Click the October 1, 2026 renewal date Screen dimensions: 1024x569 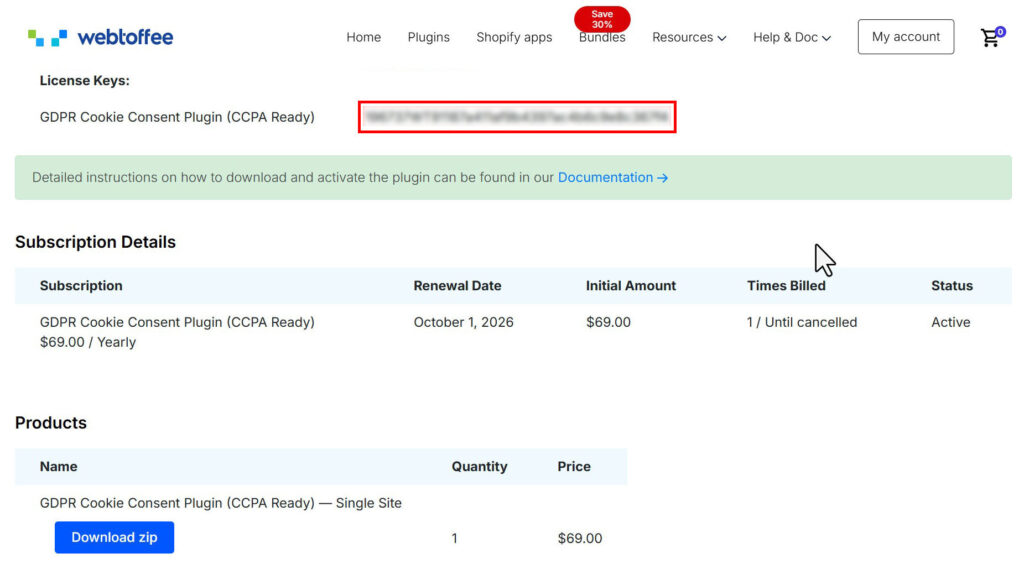(464, 322)
